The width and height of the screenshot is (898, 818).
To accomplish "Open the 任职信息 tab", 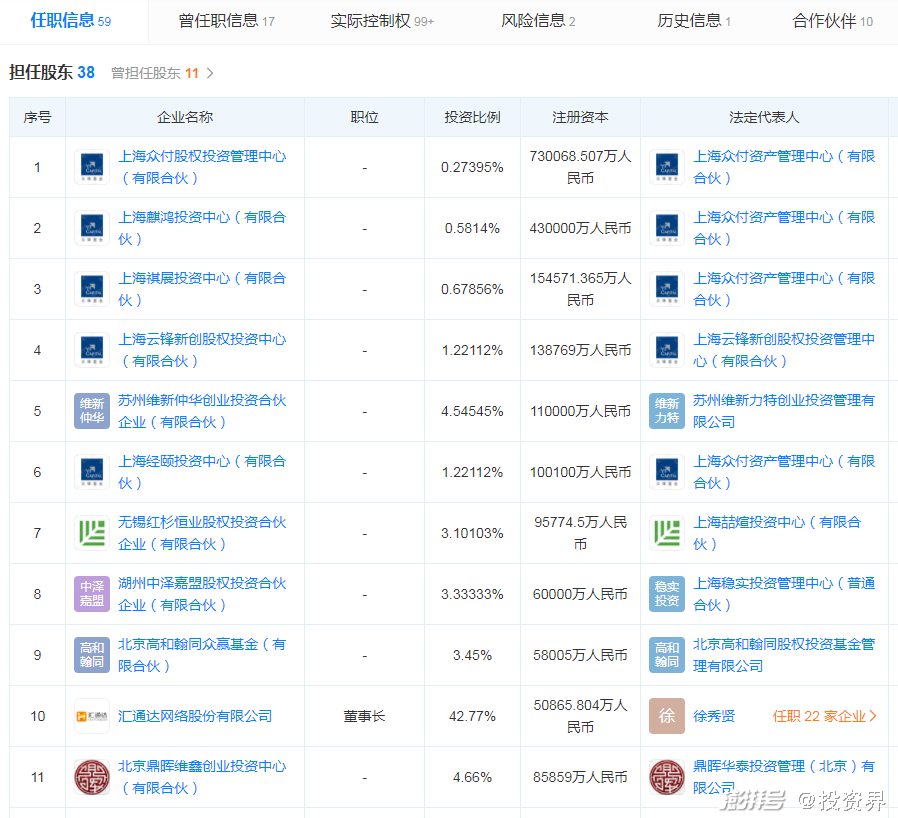I will click(70, 21).
